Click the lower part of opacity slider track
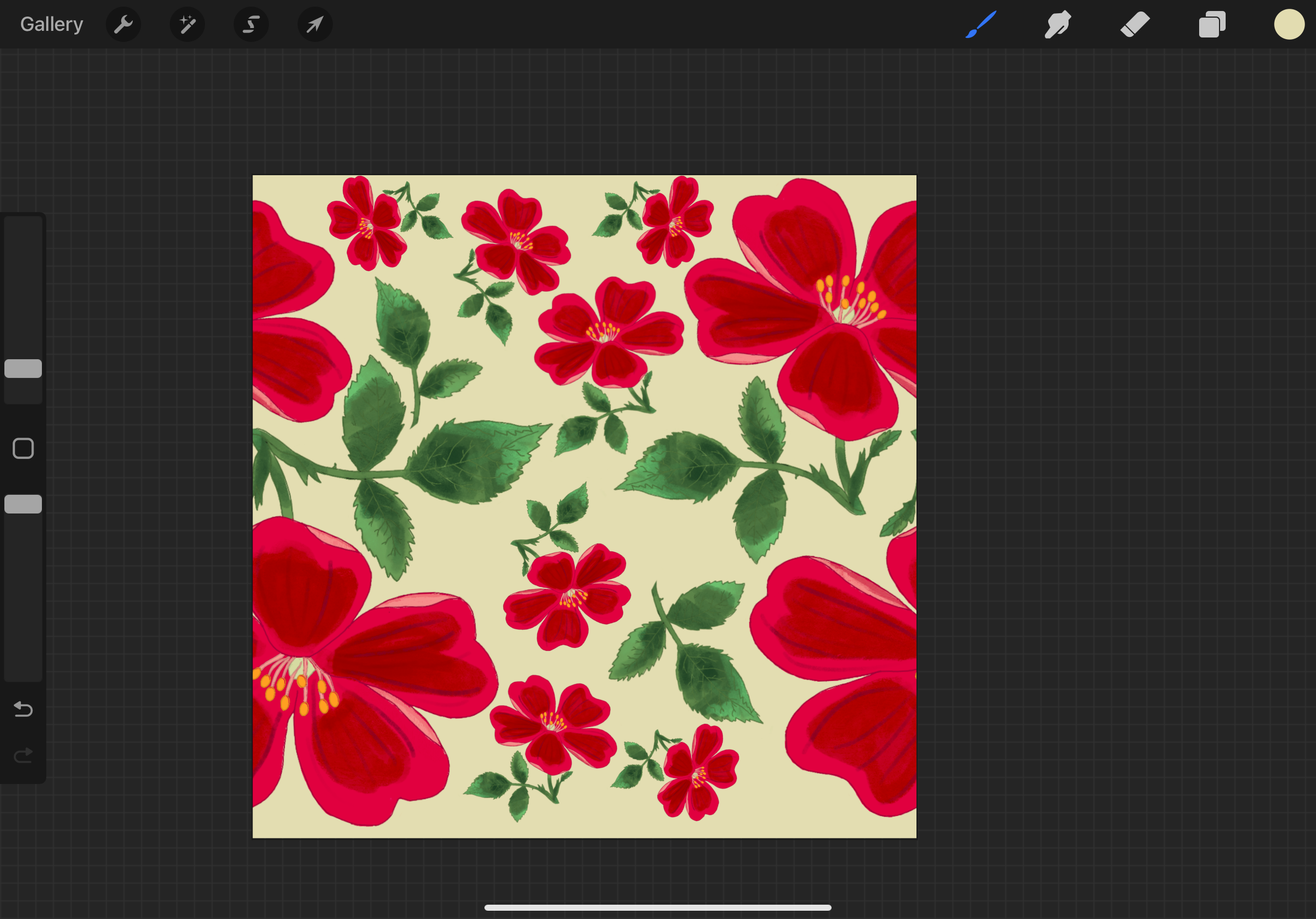1316x919 pixels. coord(23,642)
